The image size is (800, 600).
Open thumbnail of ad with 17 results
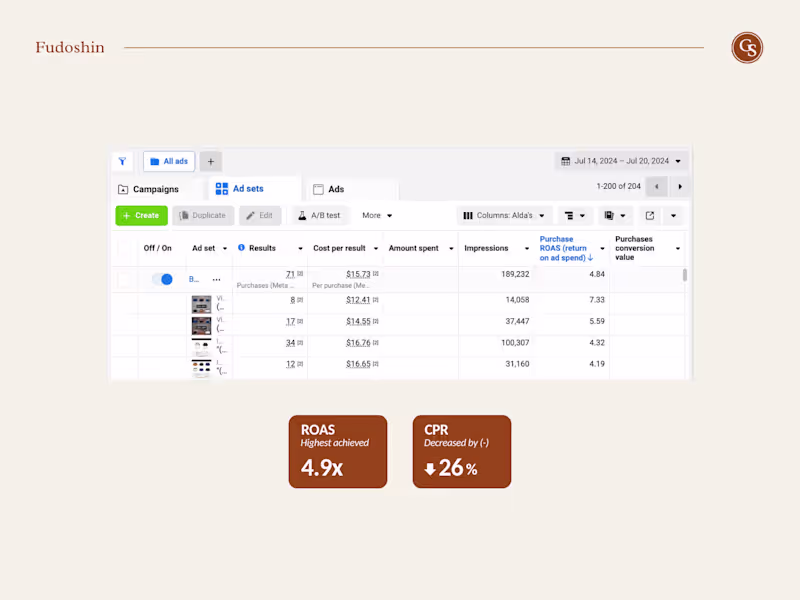(202, 326)
